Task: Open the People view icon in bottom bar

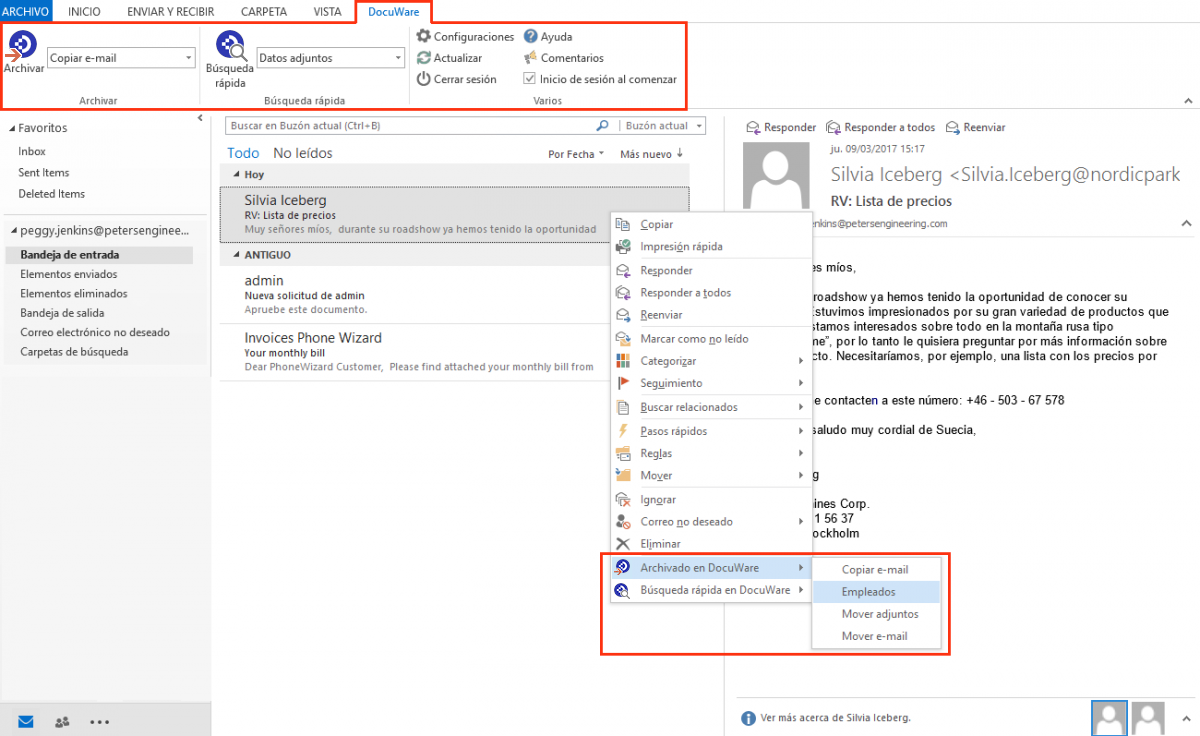Action: tap(62, 721)
